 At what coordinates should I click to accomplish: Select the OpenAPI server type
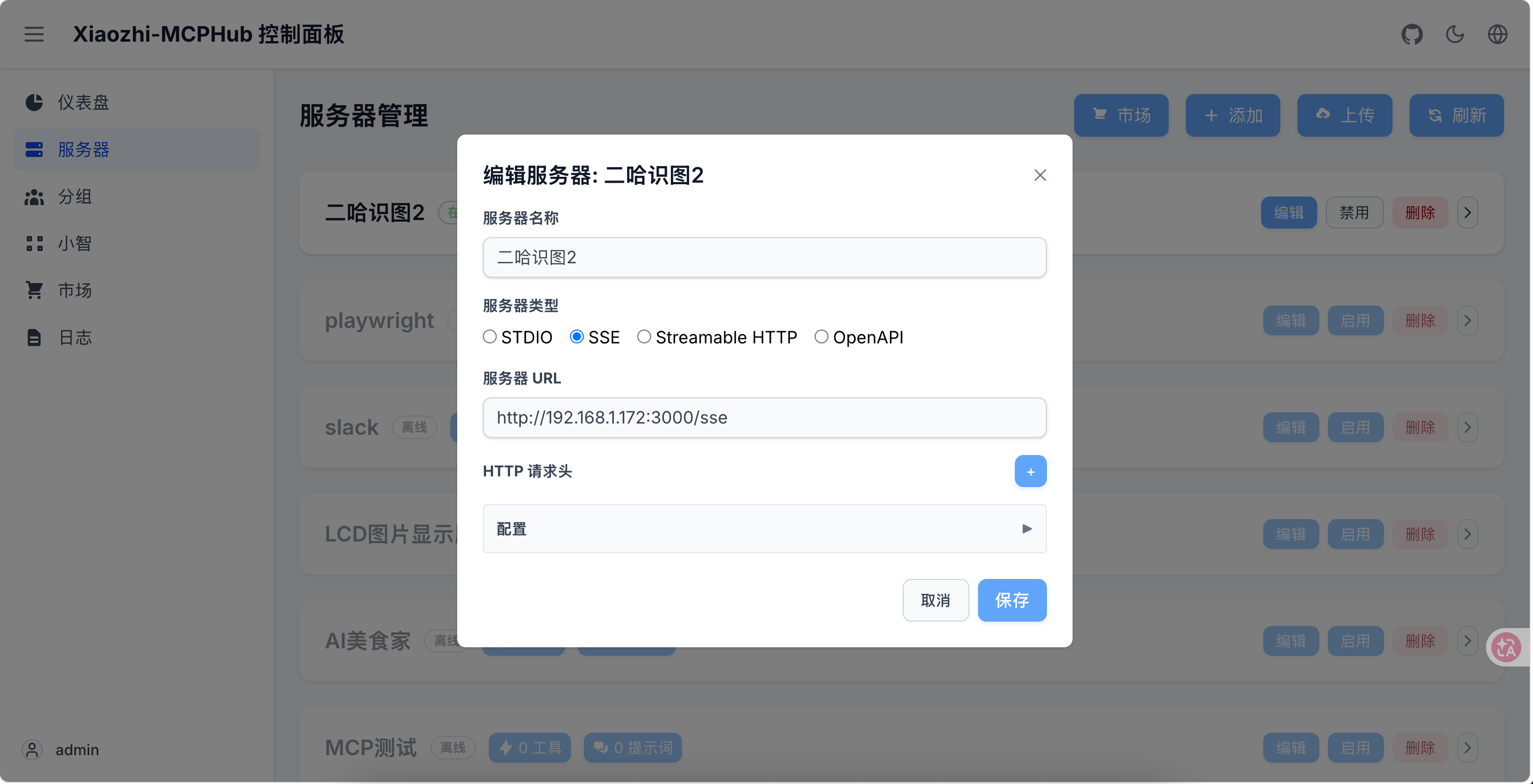click(x=822, y=336)
